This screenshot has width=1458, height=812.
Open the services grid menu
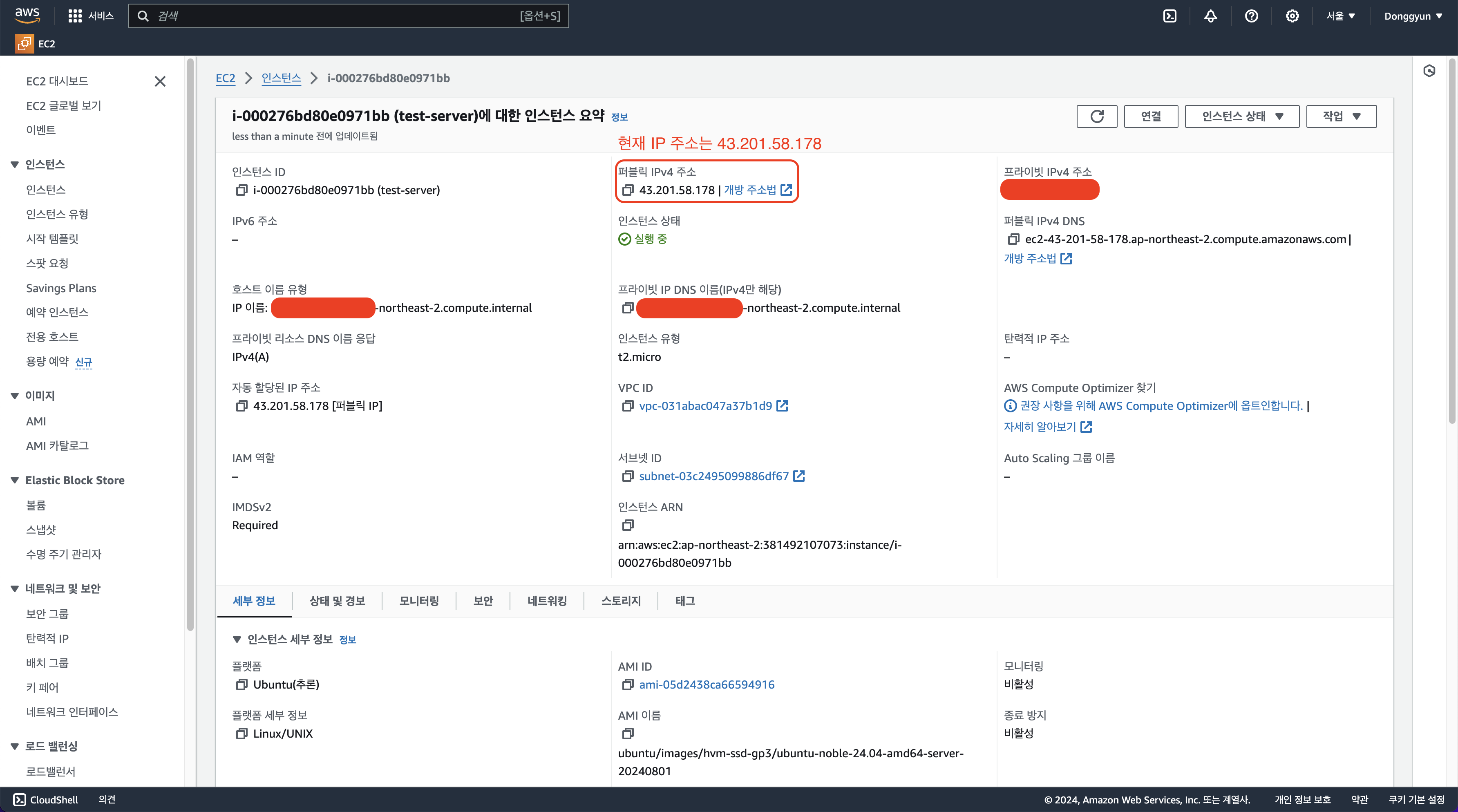75,16
